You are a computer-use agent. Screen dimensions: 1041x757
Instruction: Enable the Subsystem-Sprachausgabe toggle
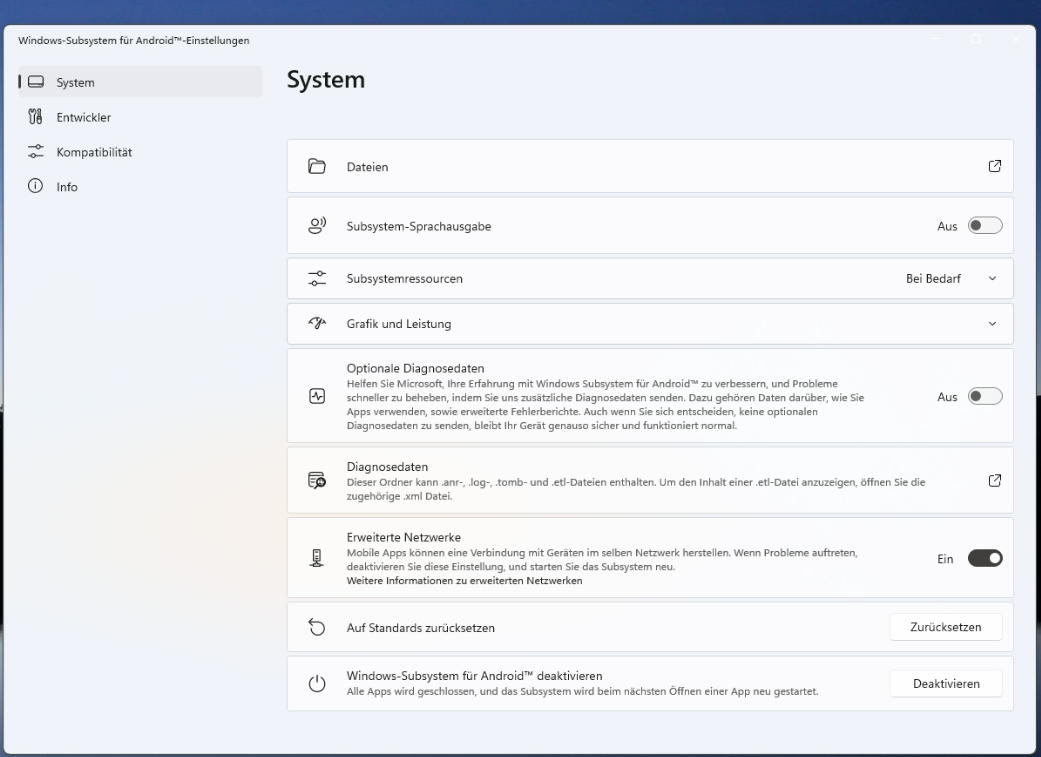pos(985,226)
